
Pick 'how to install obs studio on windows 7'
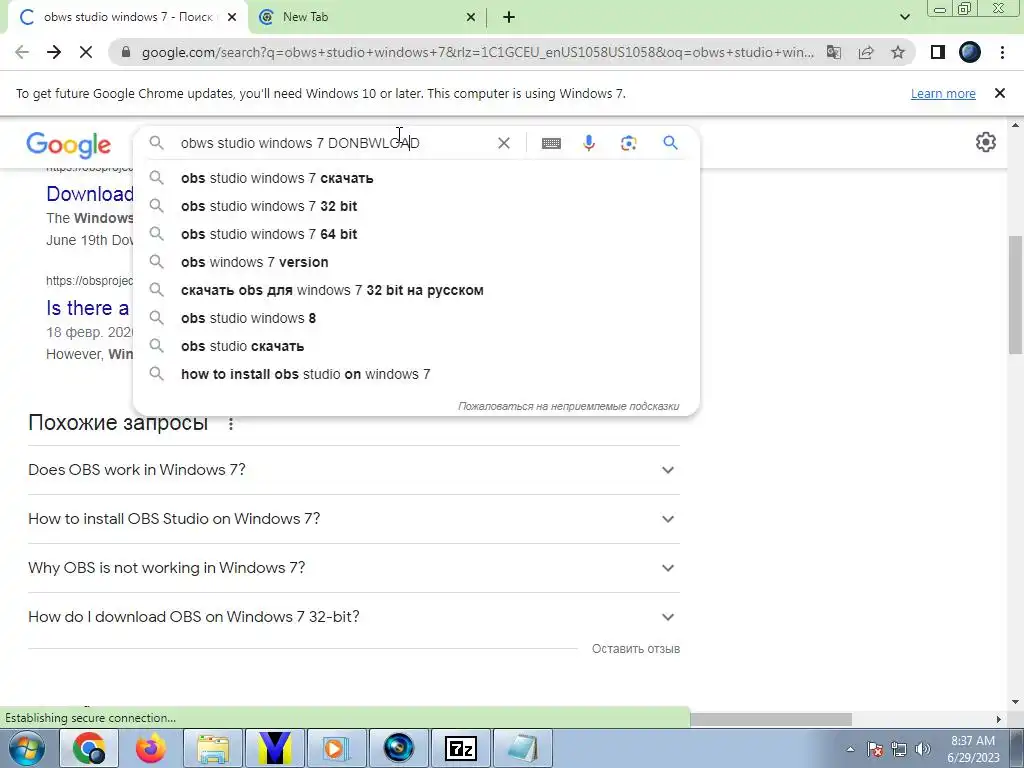click(x=416, y=375)
